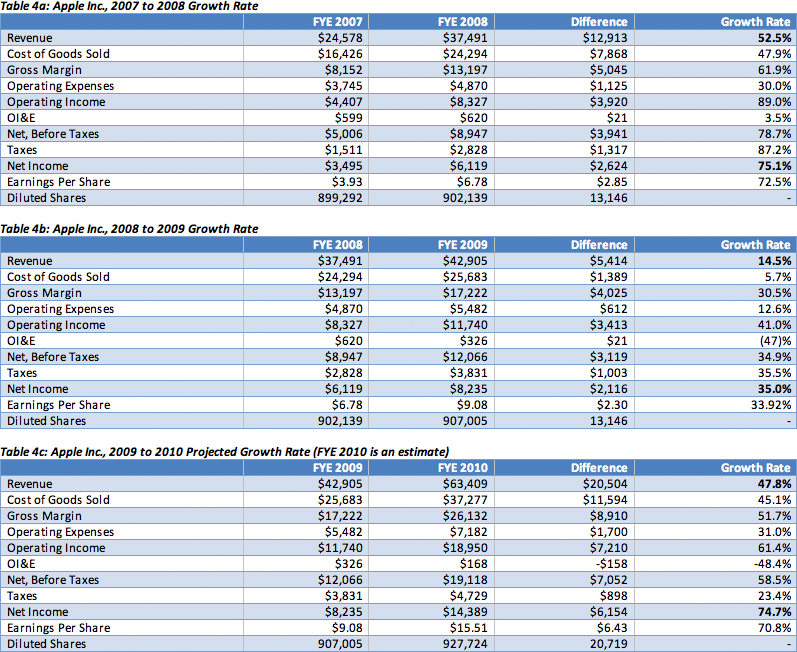Click the $12,913 revenue difference cell
This screenshot has width=797, height=652.
[605, 38]
